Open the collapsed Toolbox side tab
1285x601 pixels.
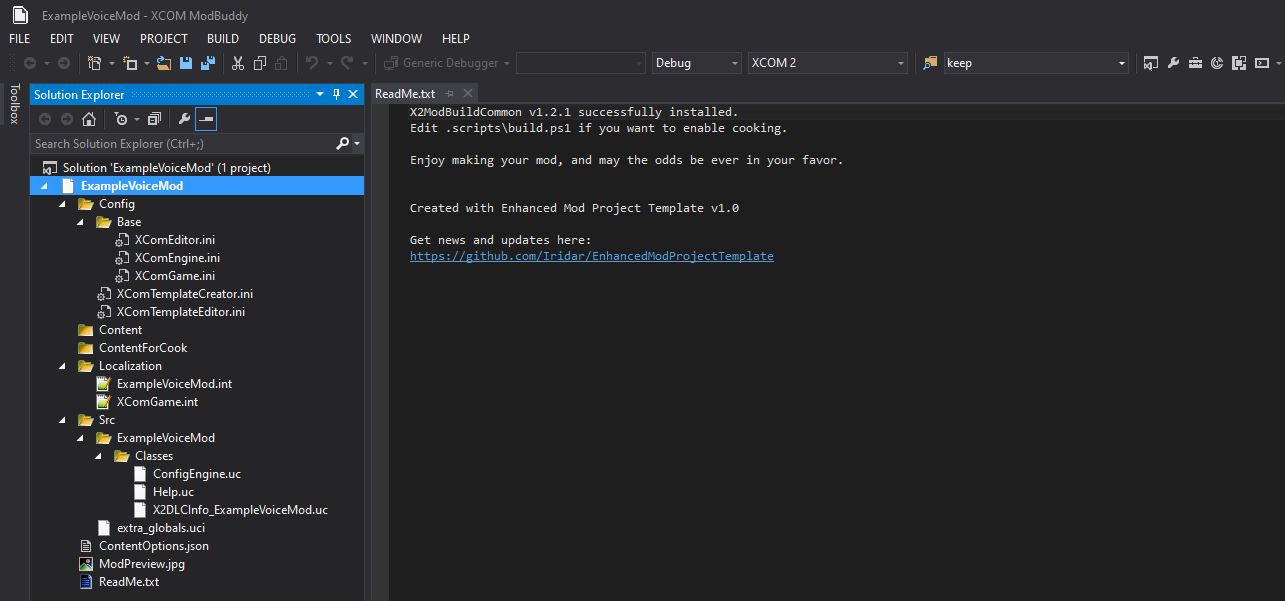pyautogui.click(x=14, y=104)
